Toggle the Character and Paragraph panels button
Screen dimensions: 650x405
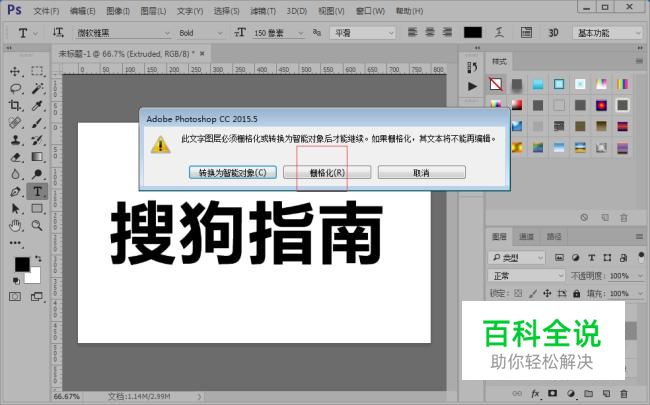point(526,32)
